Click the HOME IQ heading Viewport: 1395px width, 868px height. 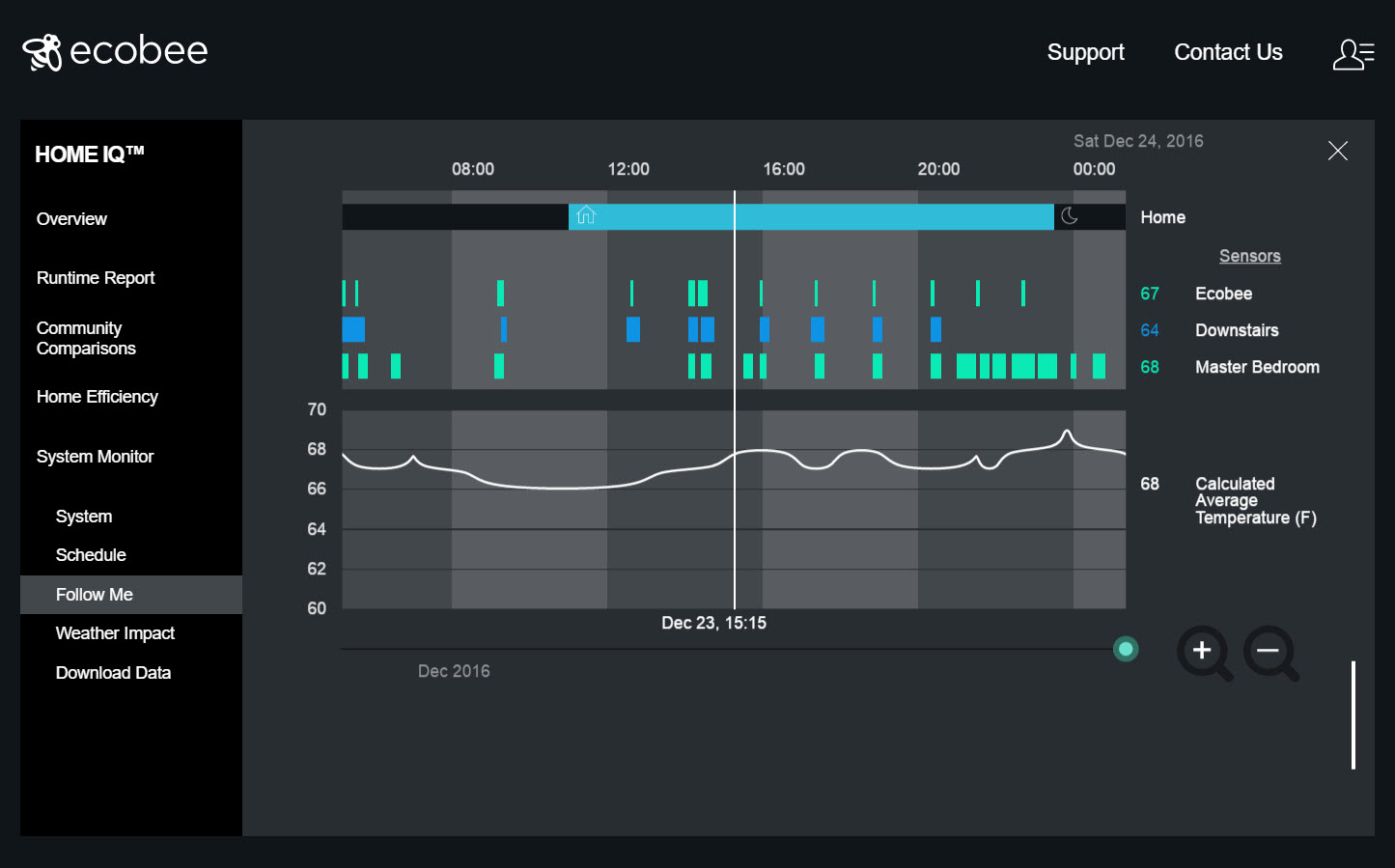pos(90,154)
